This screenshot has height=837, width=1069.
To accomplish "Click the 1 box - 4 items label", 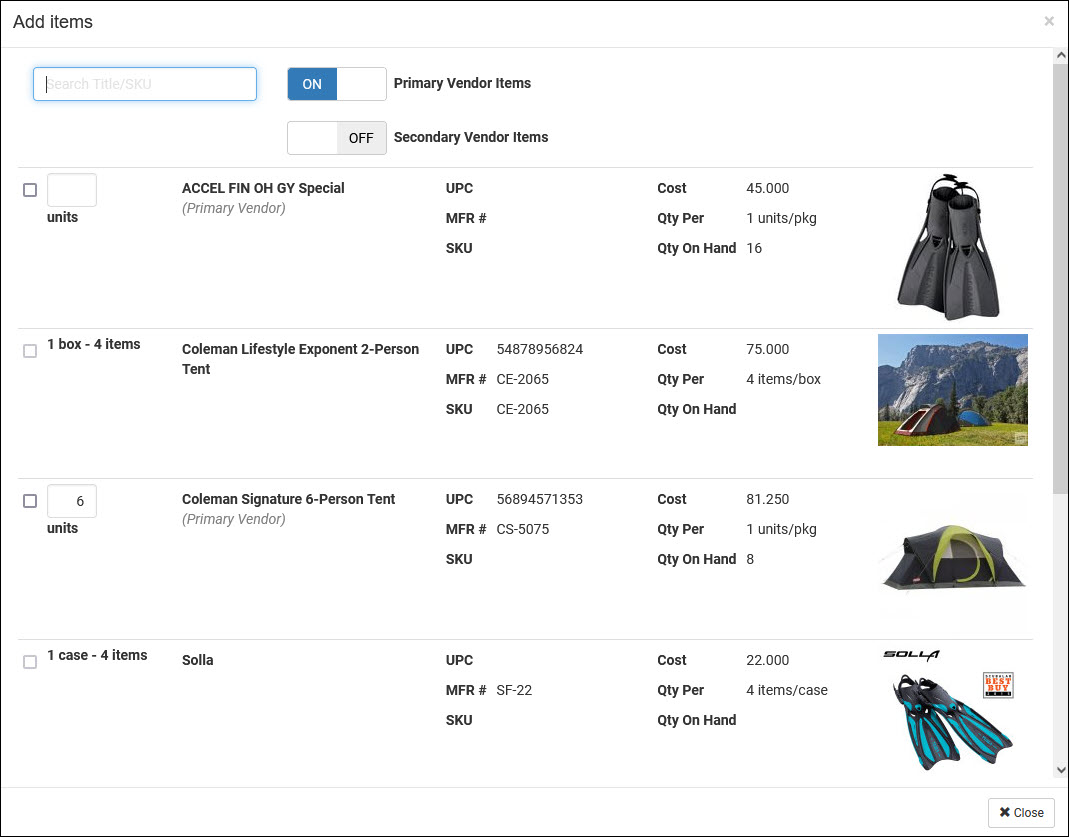I will (x=94, y=344).
